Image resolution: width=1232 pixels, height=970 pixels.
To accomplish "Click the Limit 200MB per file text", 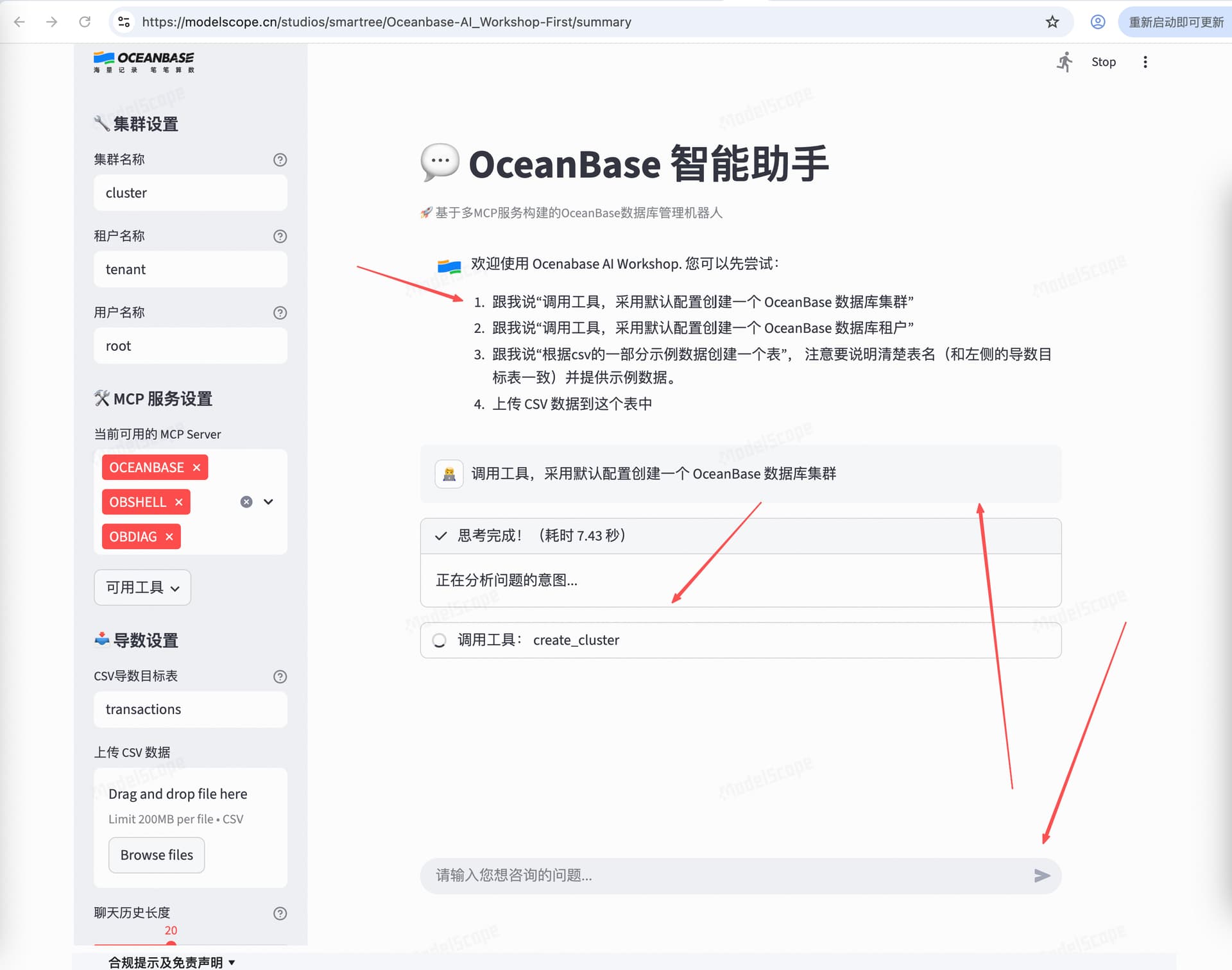I will 176,819.
